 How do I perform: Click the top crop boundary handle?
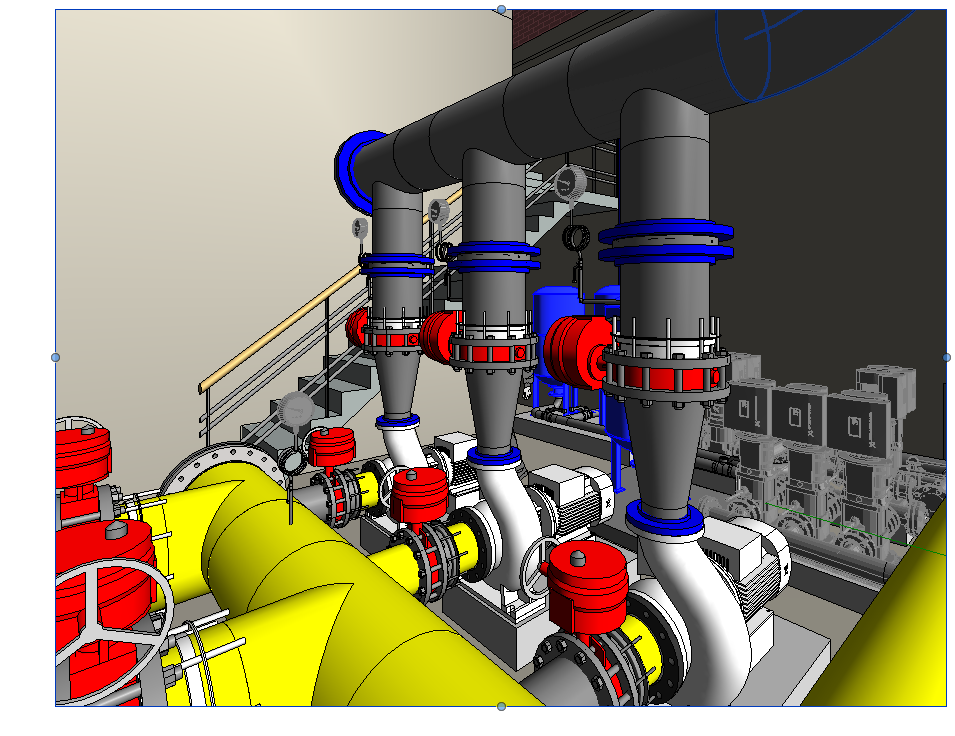[x=501, y=9]
